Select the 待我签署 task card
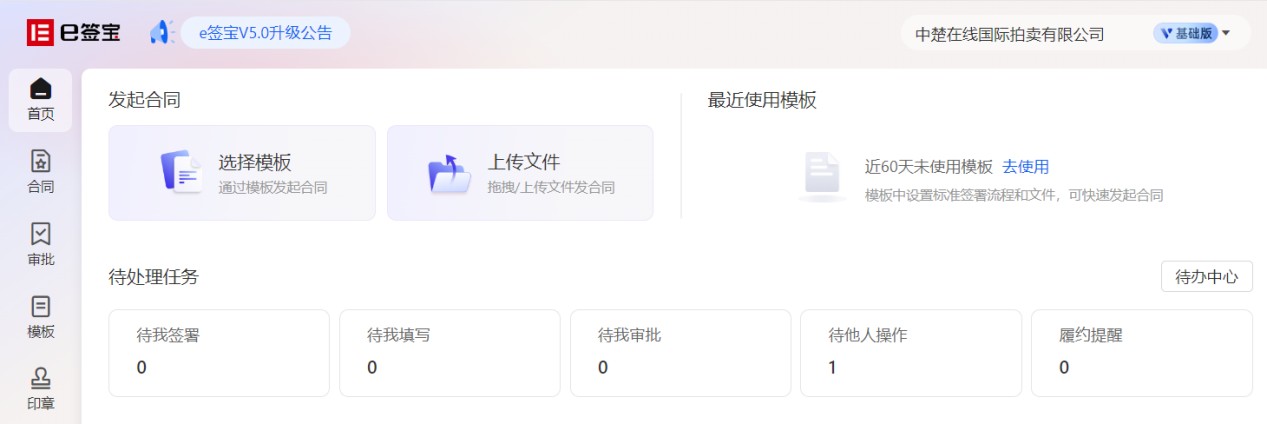This screenshot has height=424, width=1267. click(x=219, y=353)
